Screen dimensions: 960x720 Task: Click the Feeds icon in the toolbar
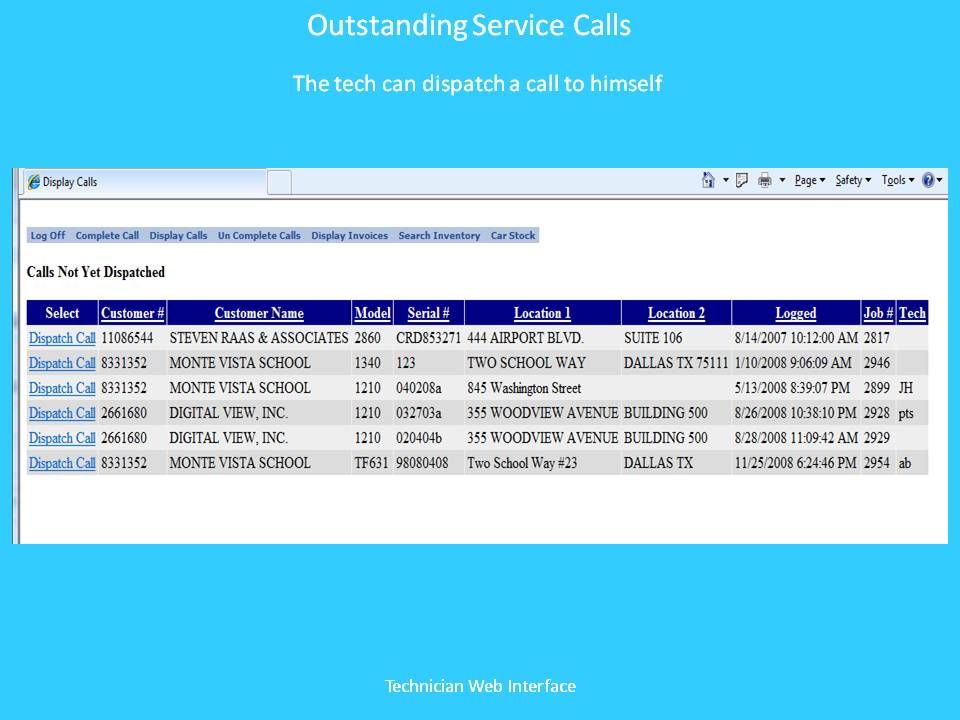tap(741, 180)
